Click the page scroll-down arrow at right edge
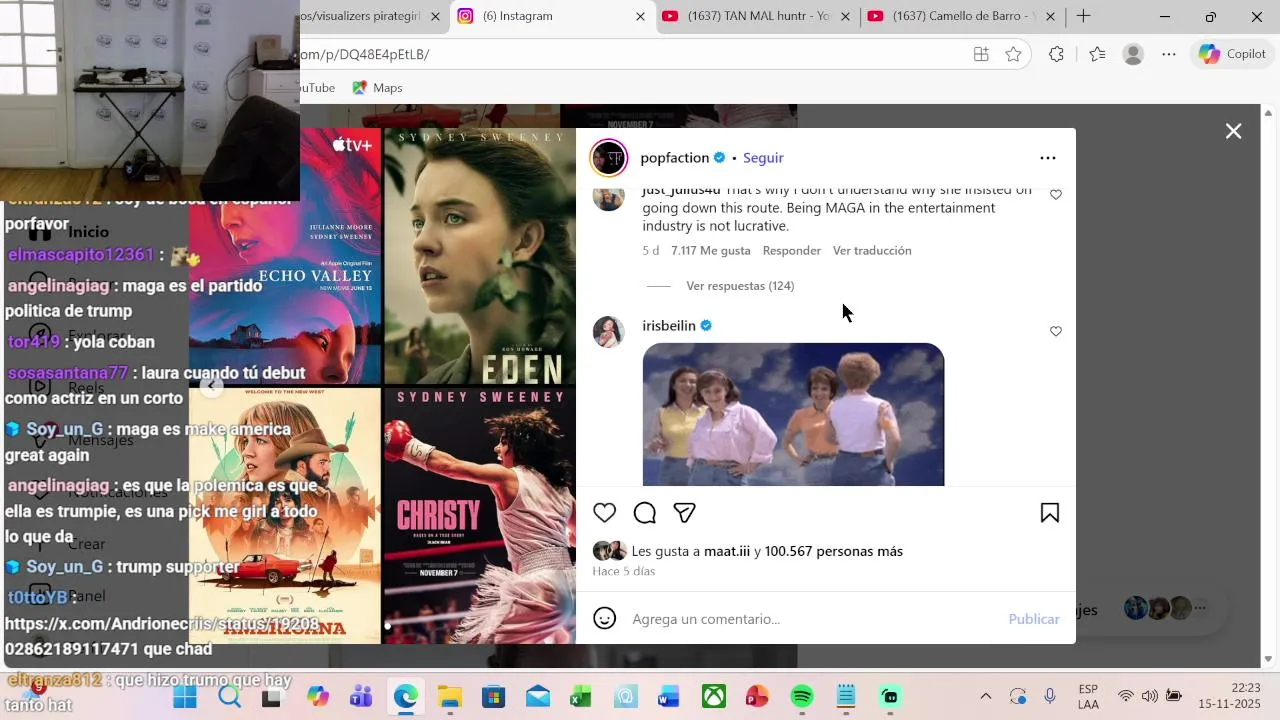The height and width of the screenshot is (720, 1280). pos(1270,659)
